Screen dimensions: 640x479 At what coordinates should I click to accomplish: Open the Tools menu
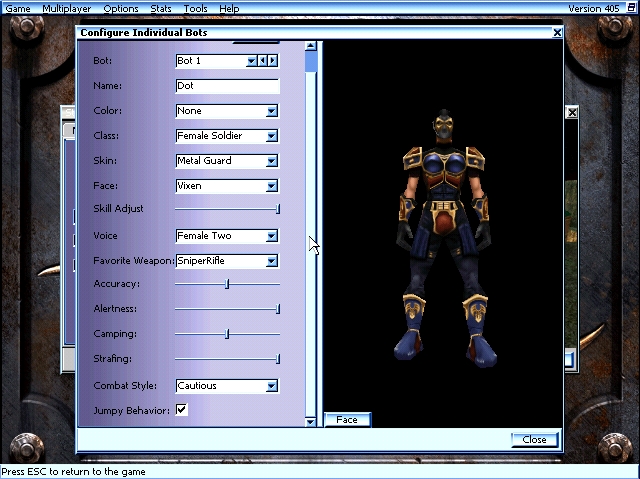(x=195, y=9)
